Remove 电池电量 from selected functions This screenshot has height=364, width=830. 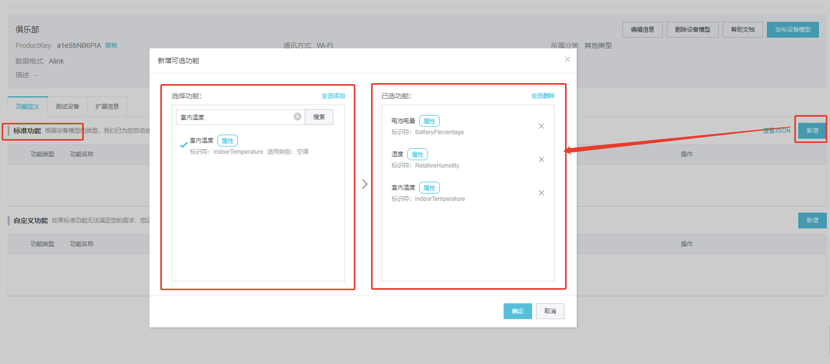[x=541, y=126]
